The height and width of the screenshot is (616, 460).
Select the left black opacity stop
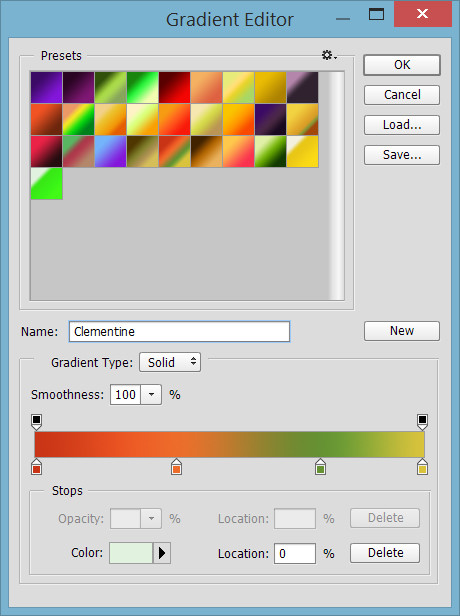click(x=36, y=421)
